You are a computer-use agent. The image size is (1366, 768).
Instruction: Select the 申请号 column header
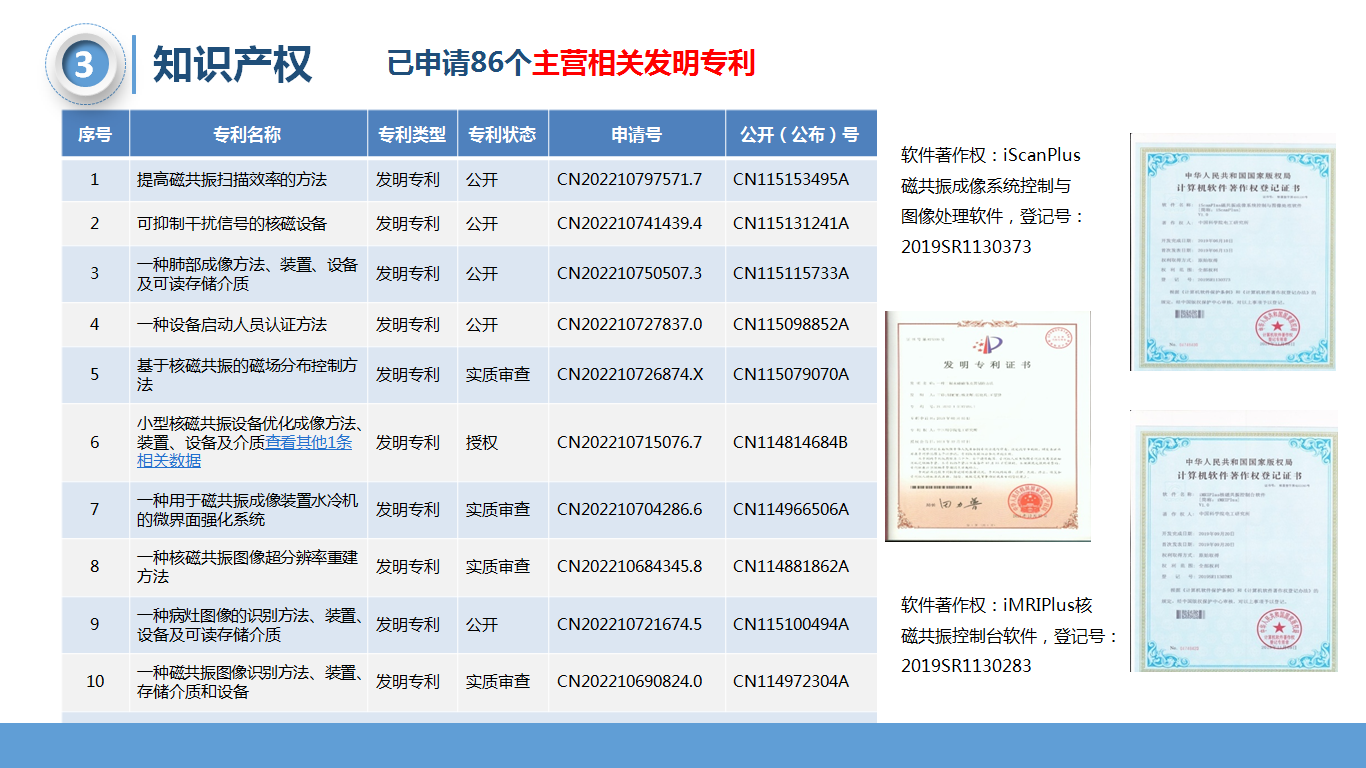click(636, 134)
